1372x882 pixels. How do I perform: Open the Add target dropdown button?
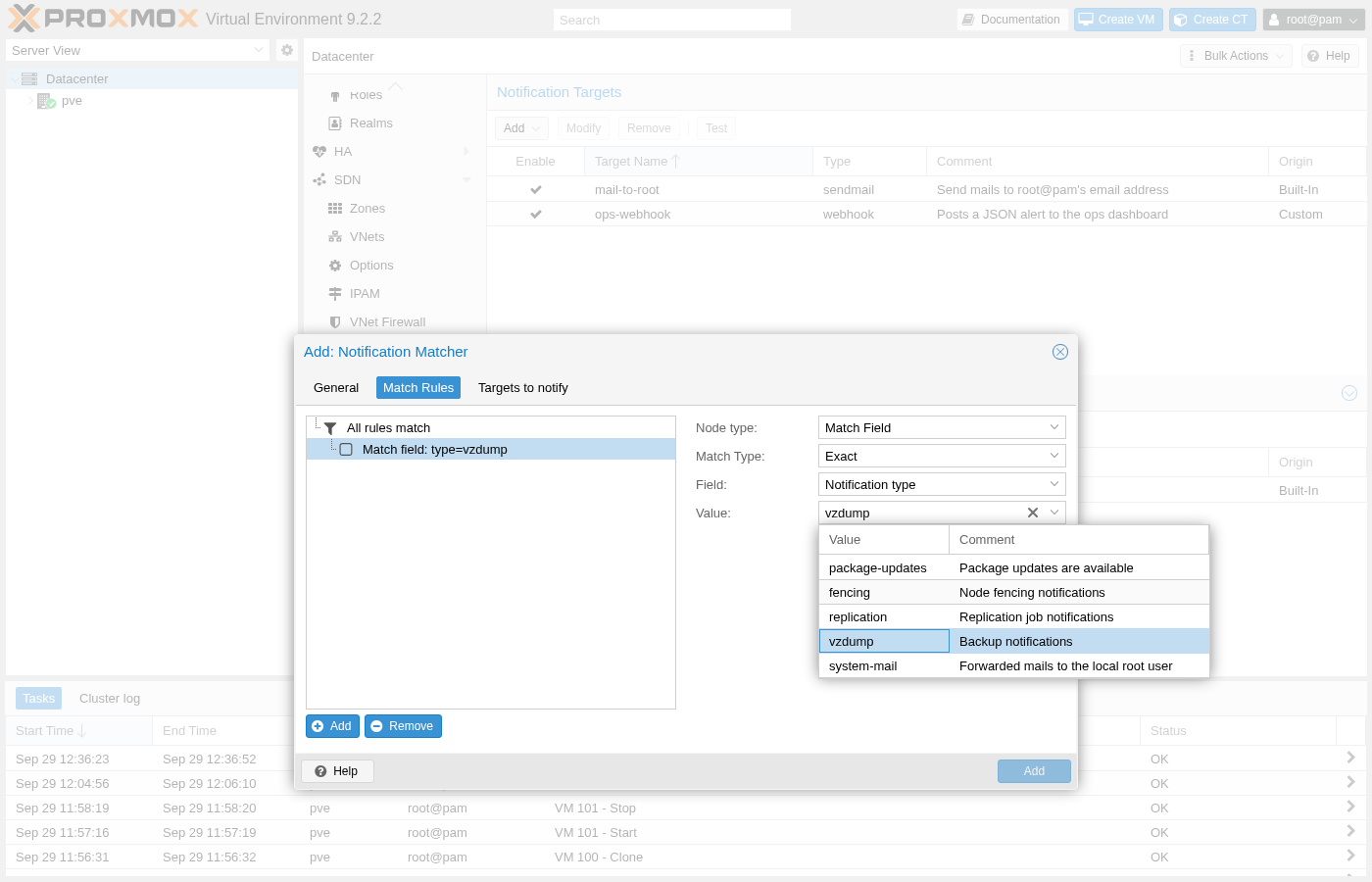521,128
